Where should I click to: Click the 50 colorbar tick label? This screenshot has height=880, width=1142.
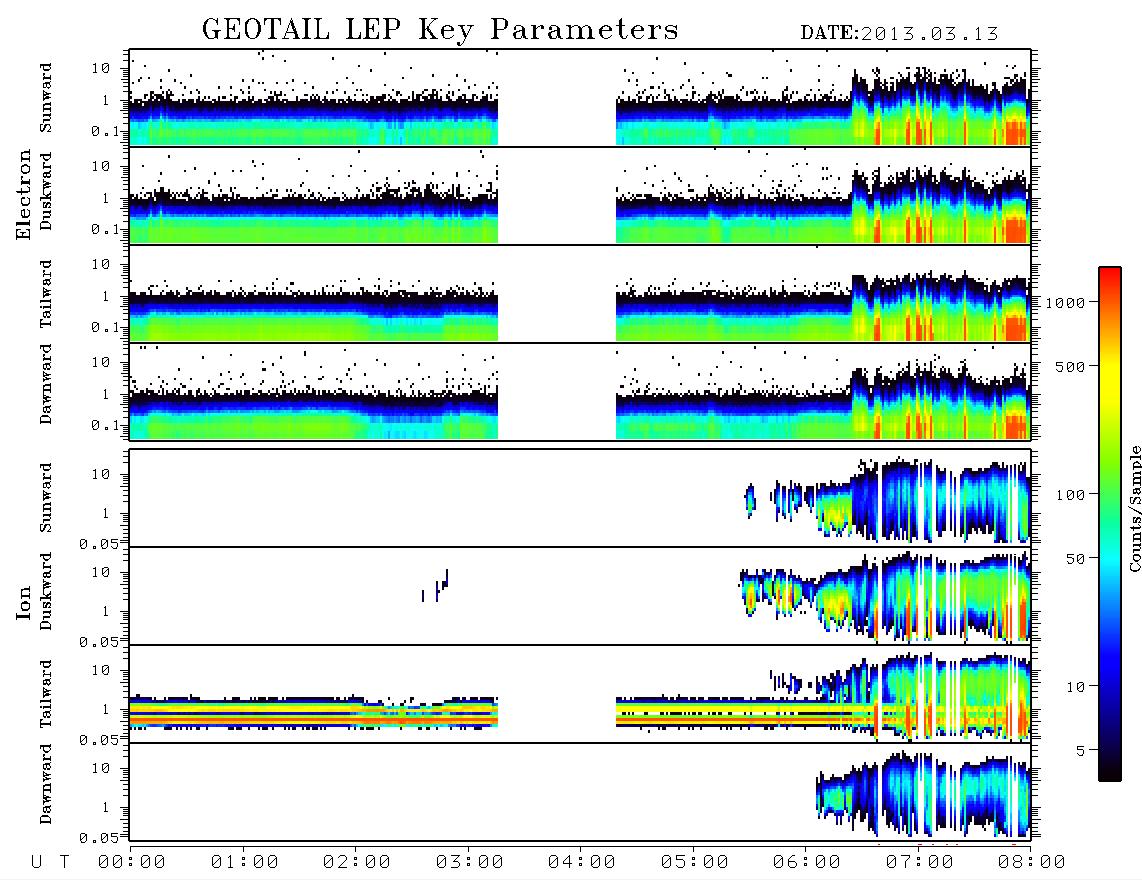[x=1076, y=559]
